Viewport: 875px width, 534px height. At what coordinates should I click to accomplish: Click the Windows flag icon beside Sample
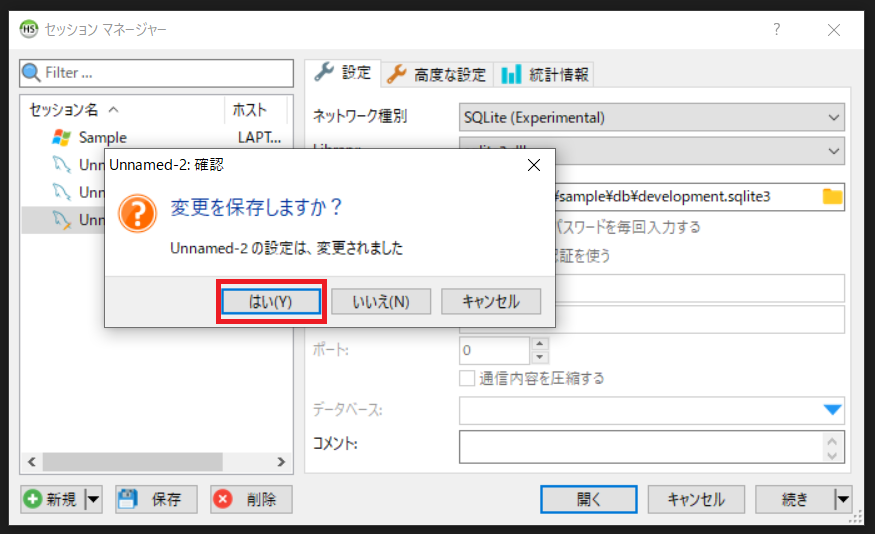pos(61,137)
